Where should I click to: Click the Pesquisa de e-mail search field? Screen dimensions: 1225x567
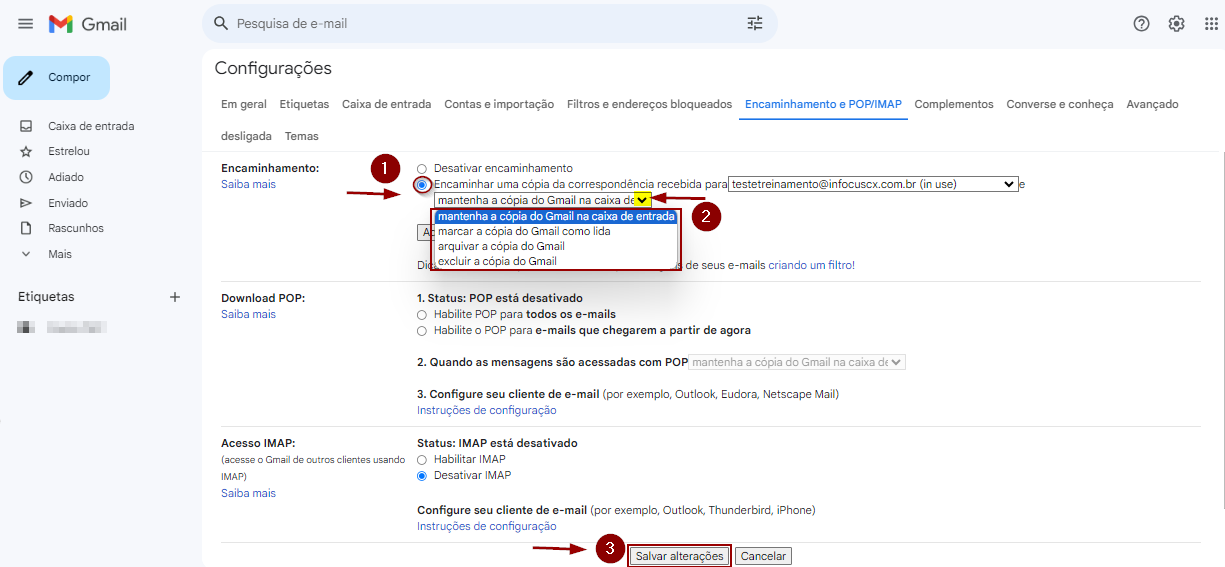pos(480,23)
